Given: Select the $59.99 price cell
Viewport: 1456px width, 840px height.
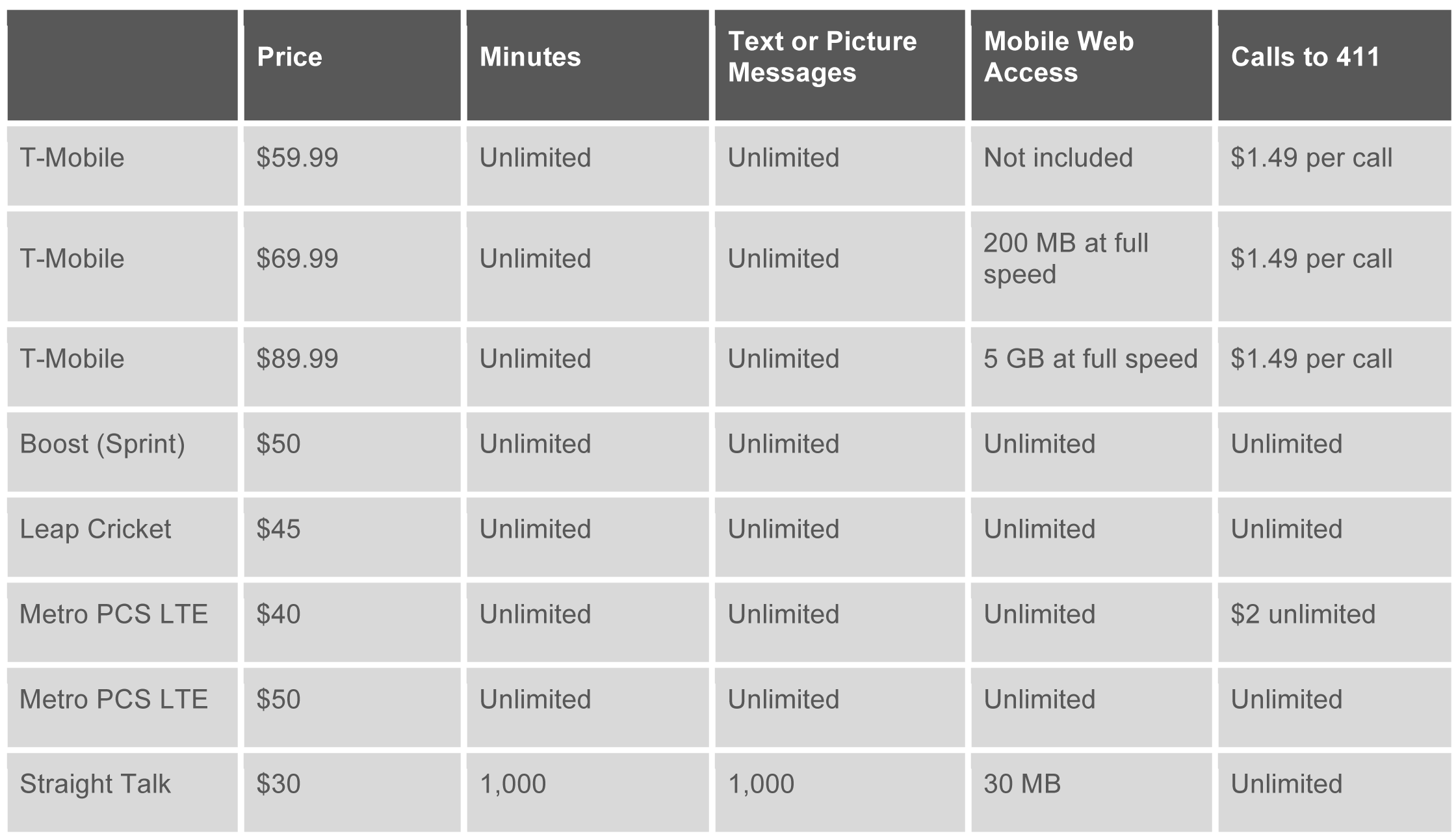Looking at the screenshot, I should [x=298, y=158].
